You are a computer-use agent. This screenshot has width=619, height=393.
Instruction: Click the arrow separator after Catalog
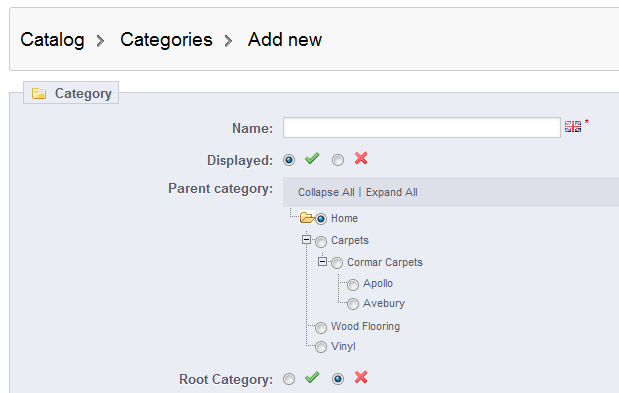101,41
